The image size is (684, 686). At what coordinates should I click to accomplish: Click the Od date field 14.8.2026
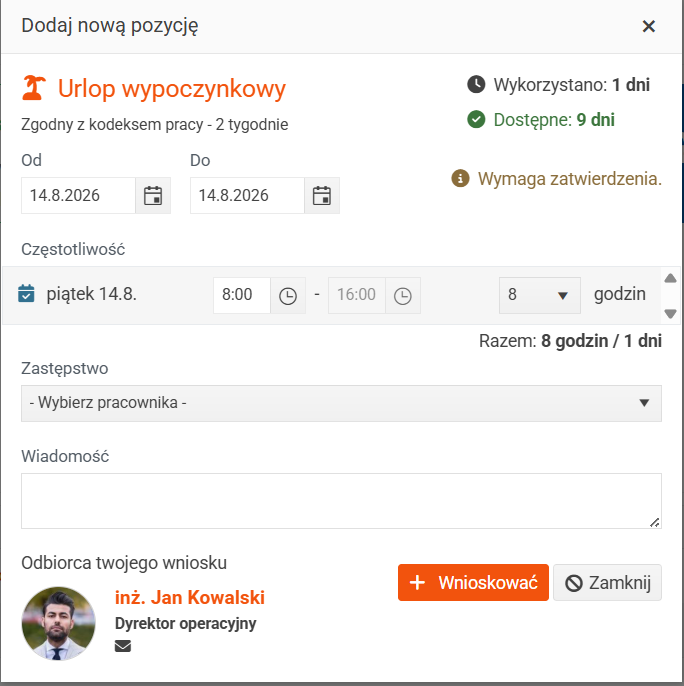[78, 196]
